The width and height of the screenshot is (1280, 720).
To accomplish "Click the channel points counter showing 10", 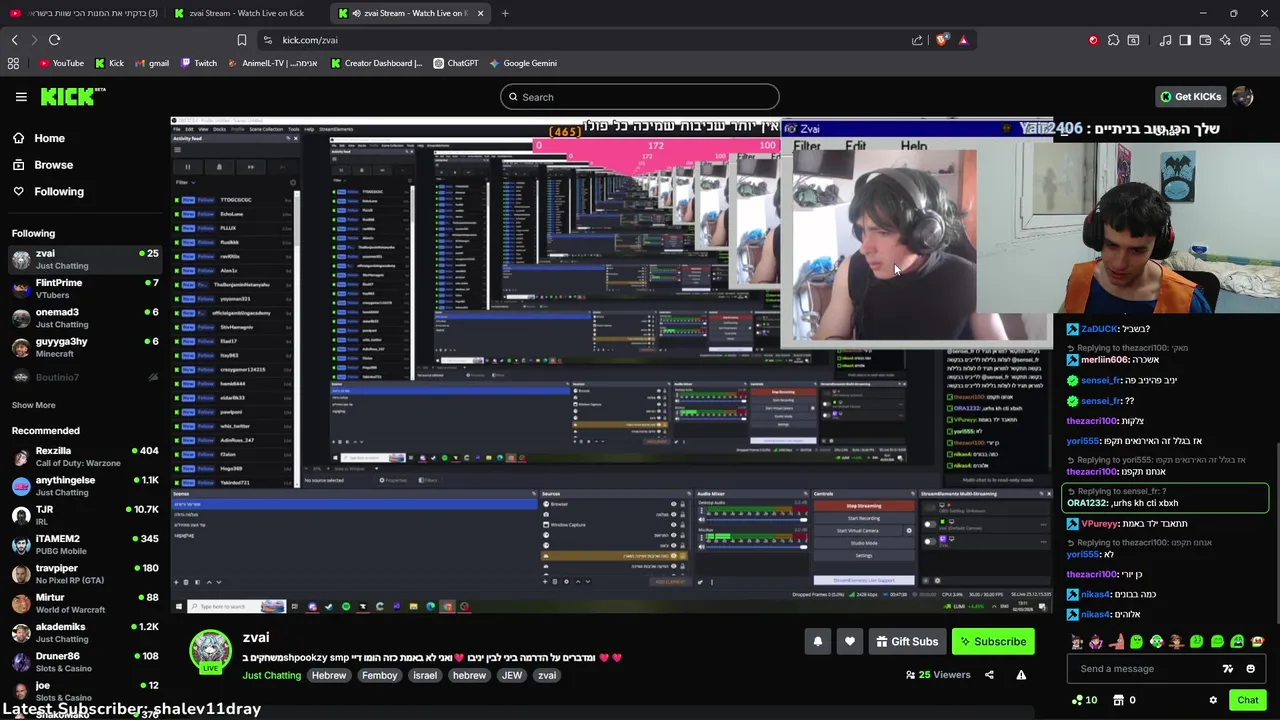I will 1084,700.
